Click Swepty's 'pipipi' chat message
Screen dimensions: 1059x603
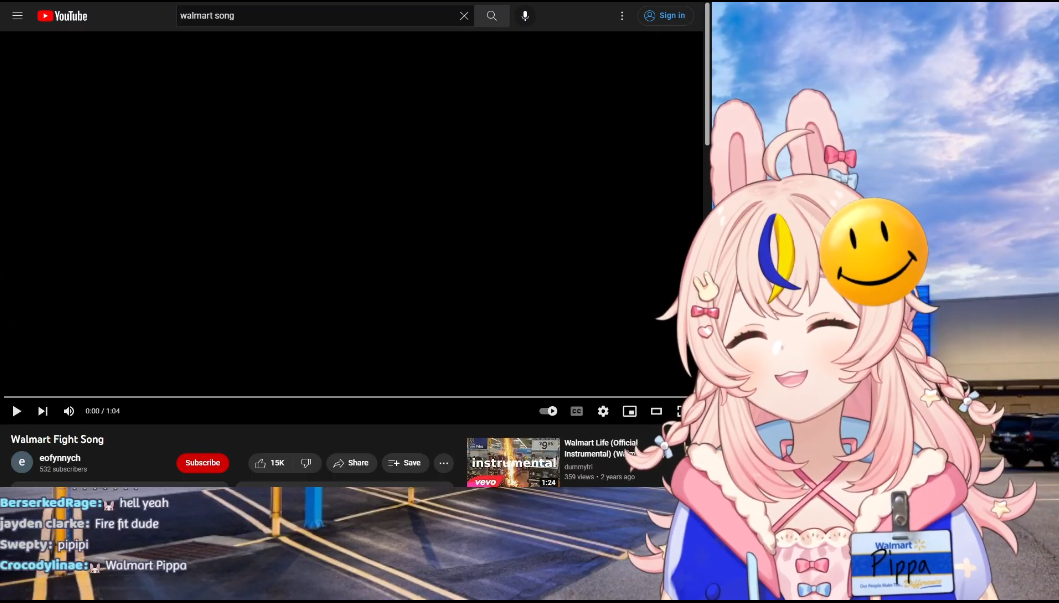coord(73,545)
